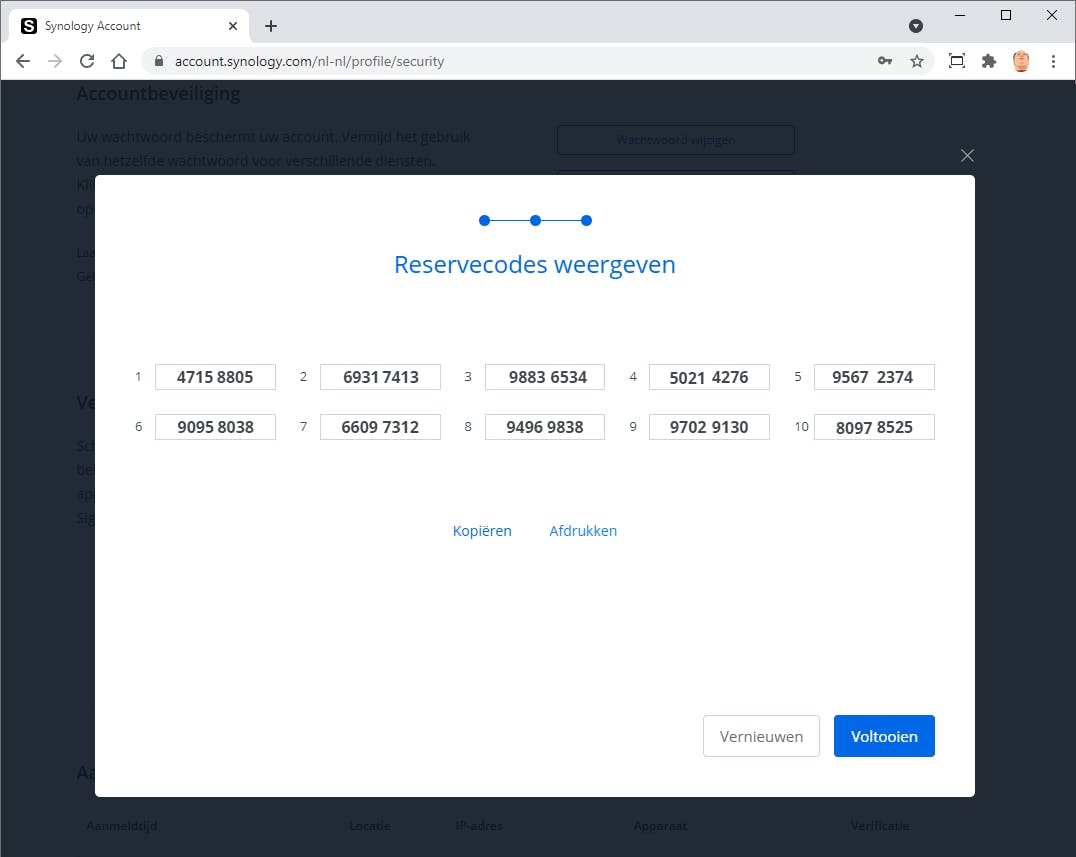Minimize the Chrome window
This screenshot has height=857, width=1076.
point(960,15)
